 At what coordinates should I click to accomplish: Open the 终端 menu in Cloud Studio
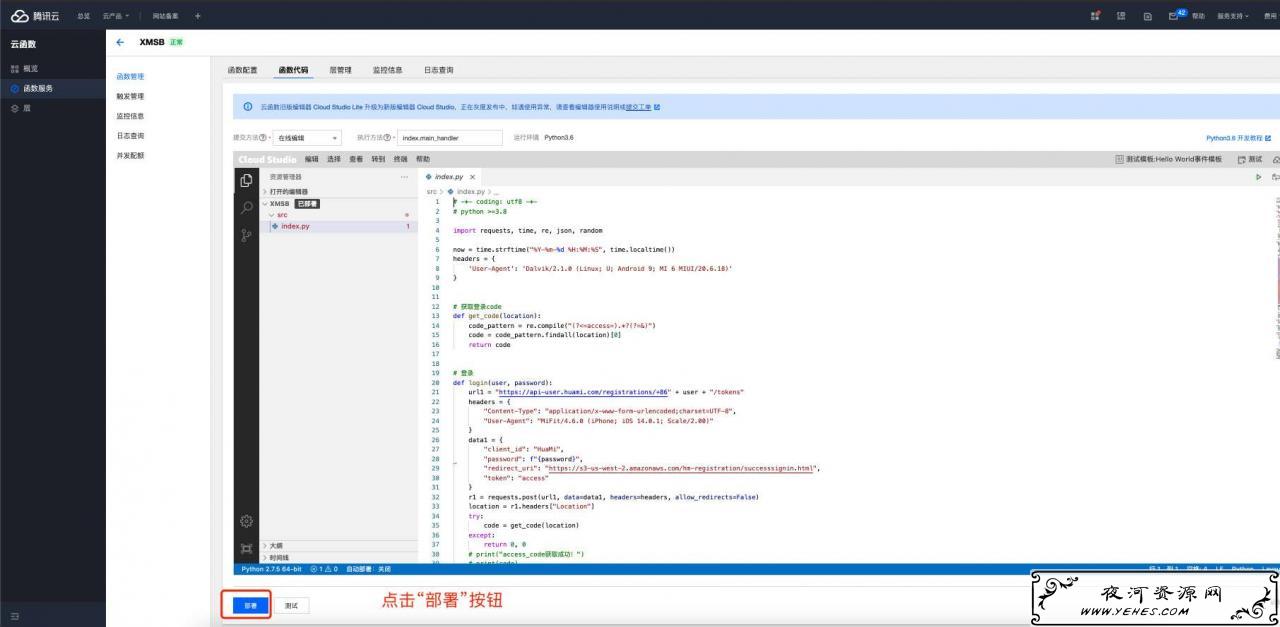(x=400, y=159)
